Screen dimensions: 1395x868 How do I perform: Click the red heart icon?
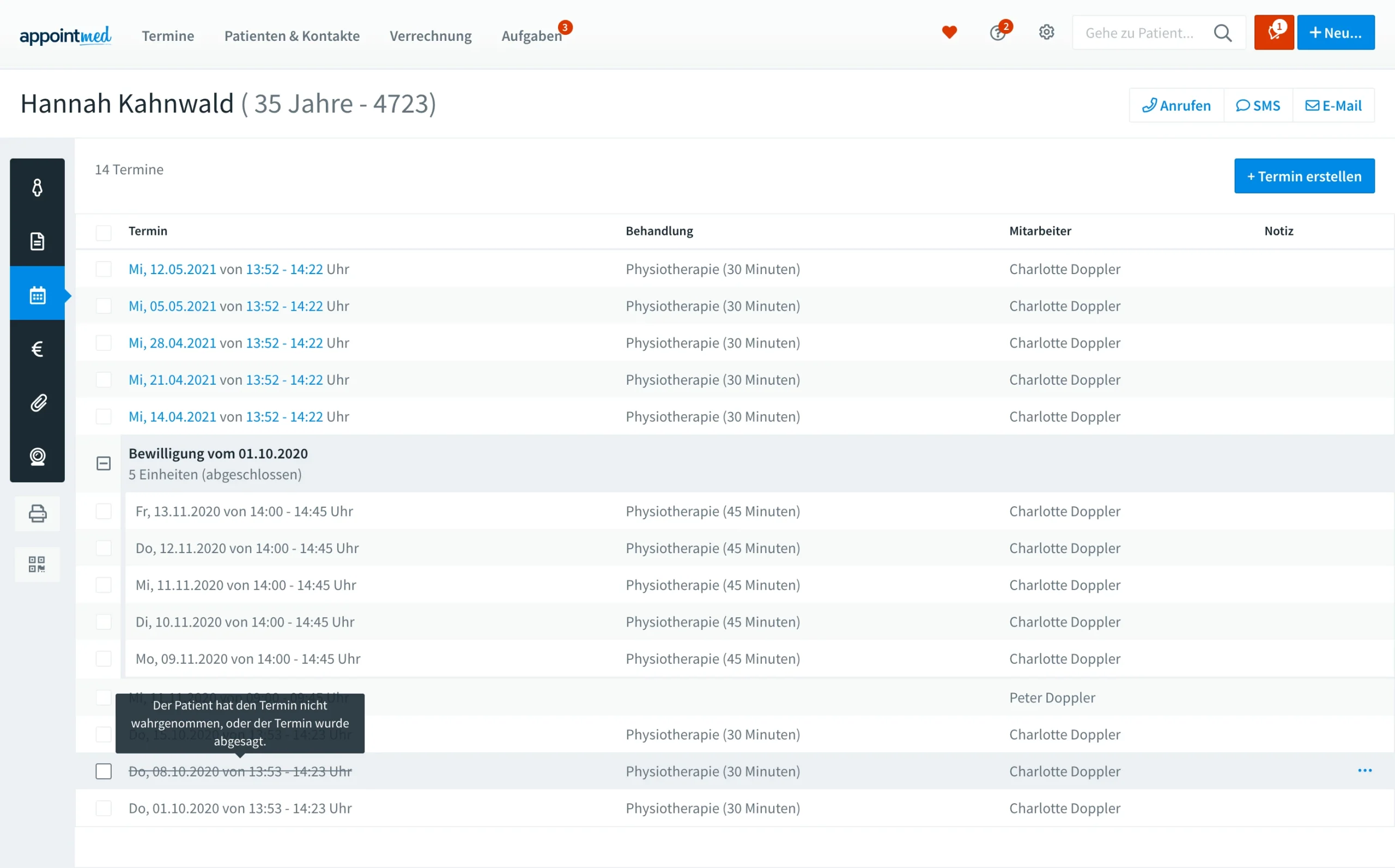(949, 32)
